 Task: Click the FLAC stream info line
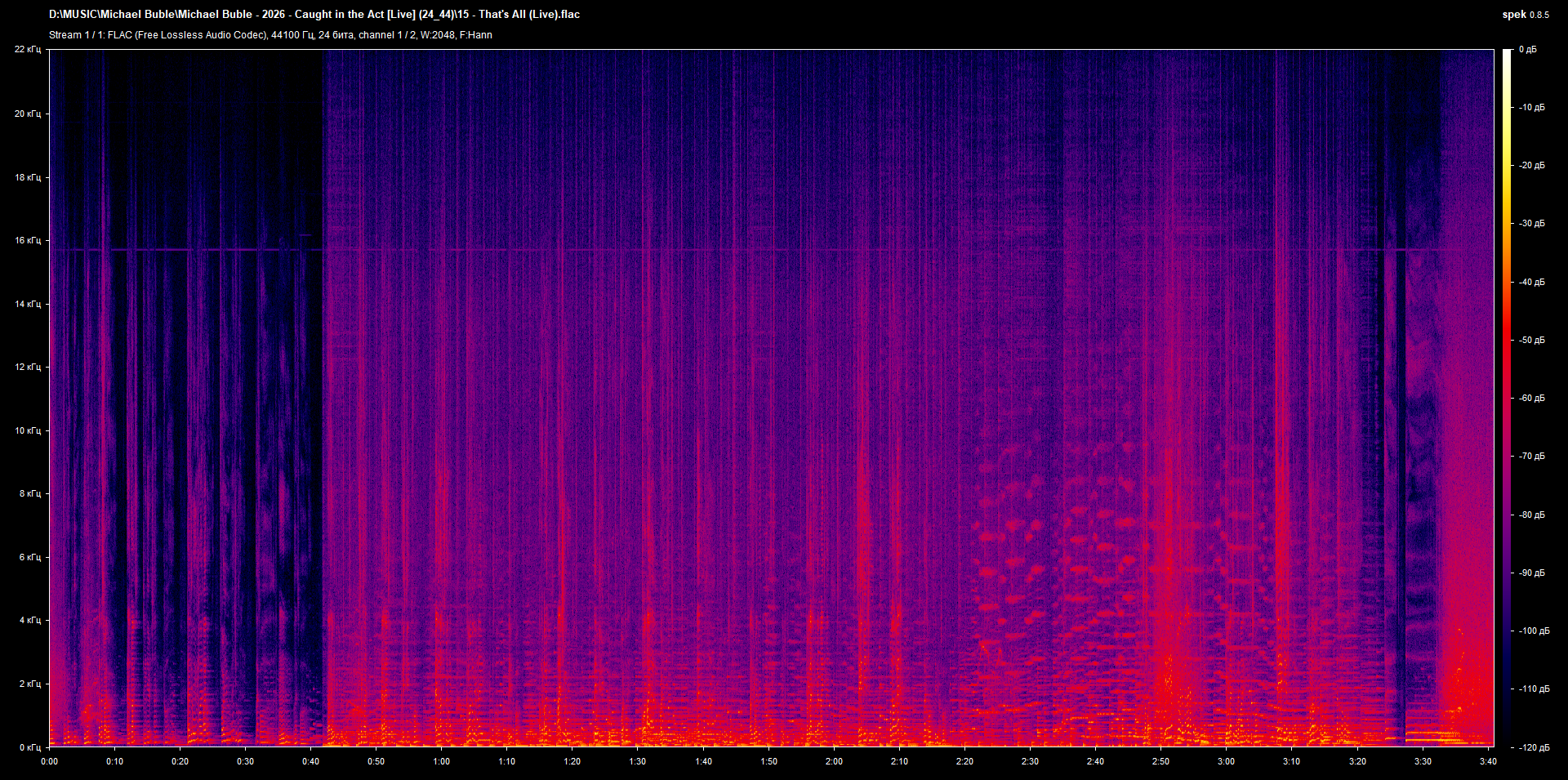click(x=270, y=35)
